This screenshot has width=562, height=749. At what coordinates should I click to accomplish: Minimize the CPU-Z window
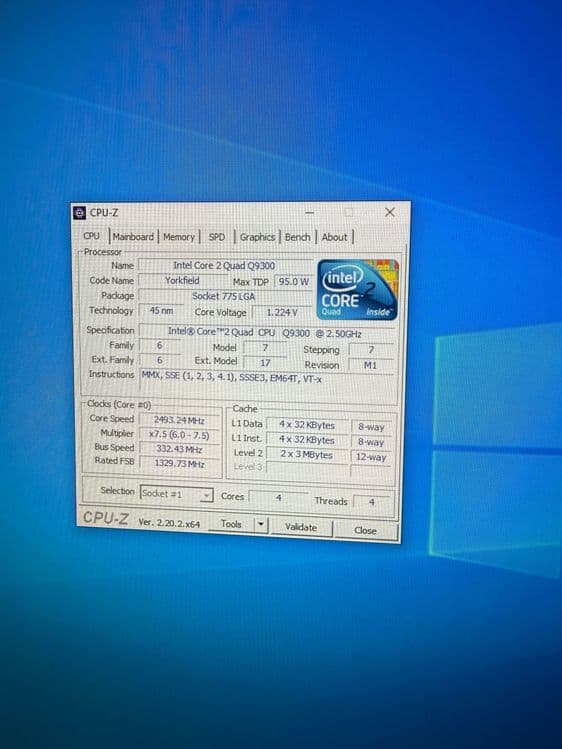pyautogui.click(x=309, y=213)
